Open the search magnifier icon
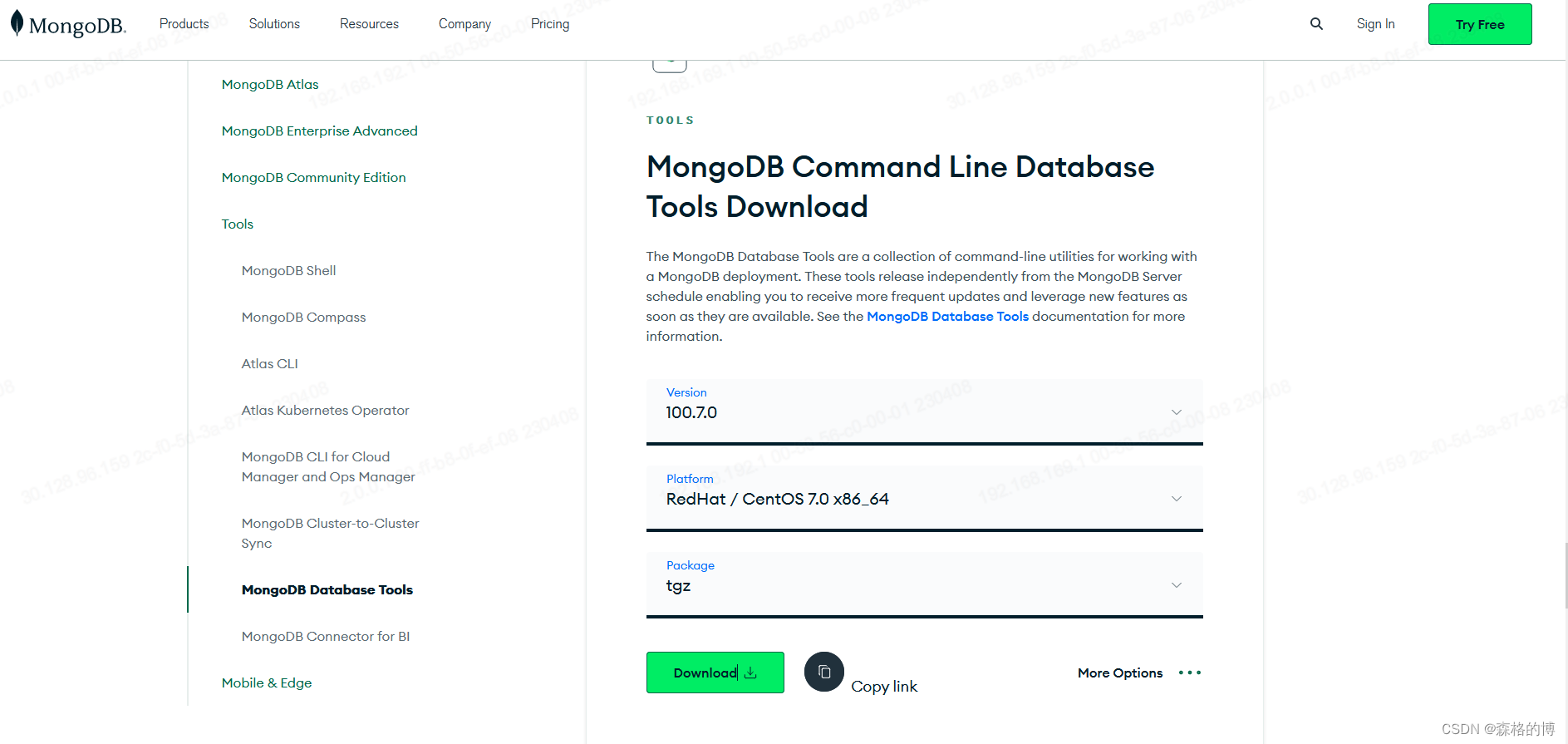This screenshot has height=744, width=1568. click(1316, 24)
